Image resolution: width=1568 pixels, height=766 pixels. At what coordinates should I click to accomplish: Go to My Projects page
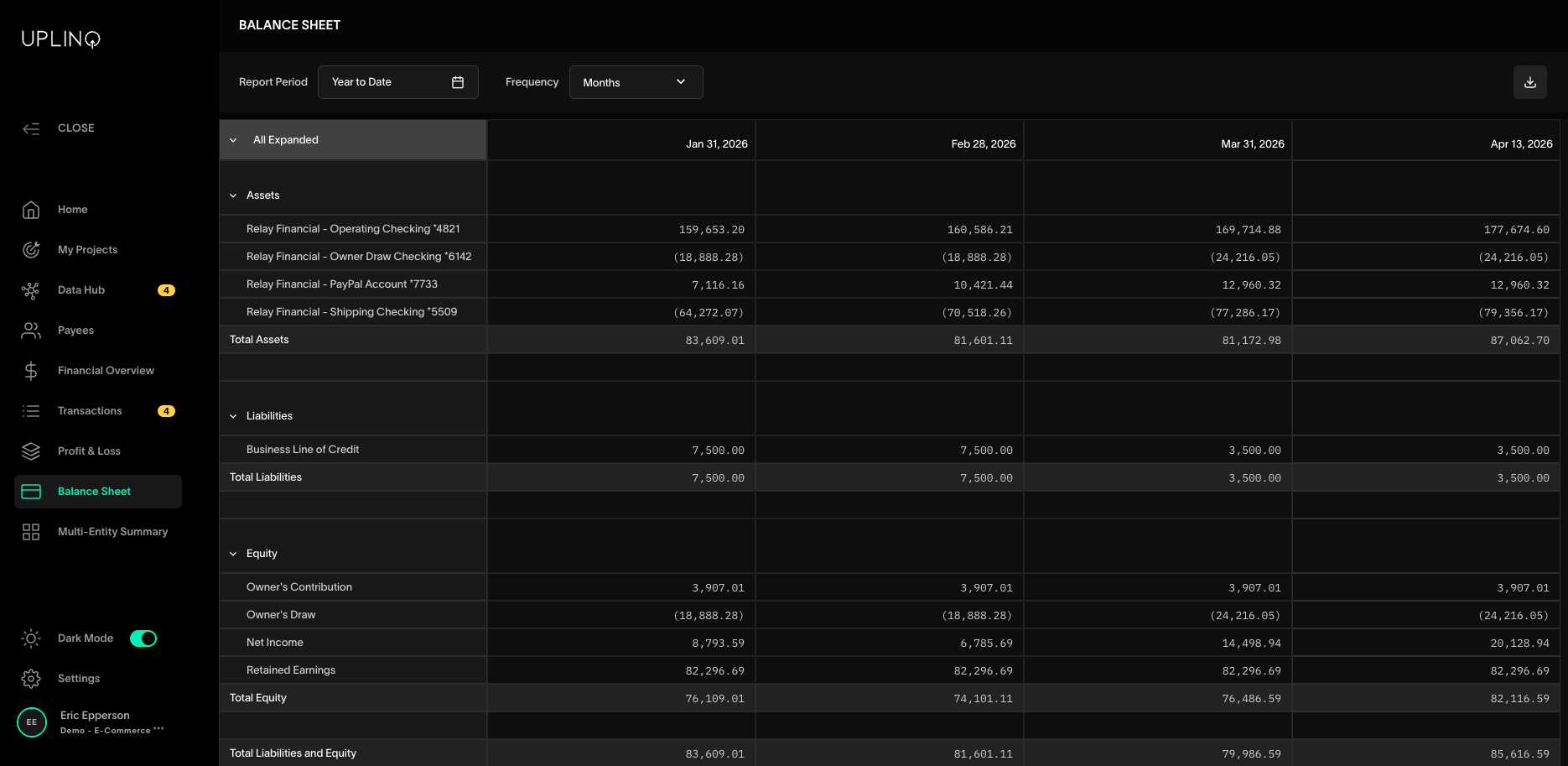pos(87,250)
